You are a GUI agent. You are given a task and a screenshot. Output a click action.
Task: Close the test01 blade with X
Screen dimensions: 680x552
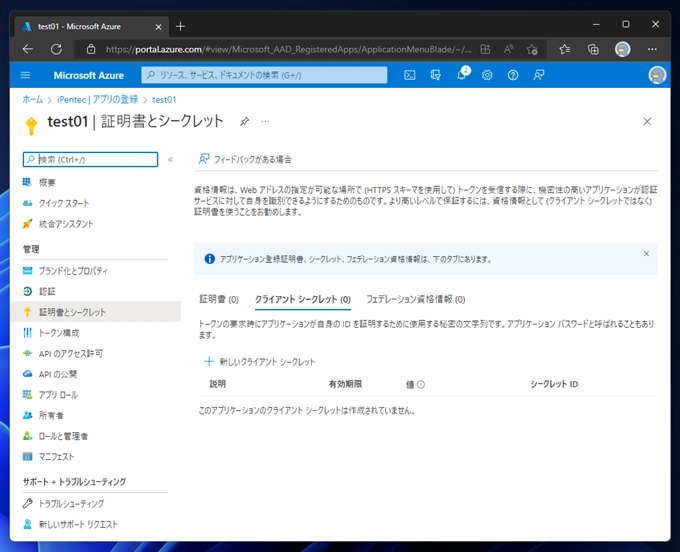(647, 121)
